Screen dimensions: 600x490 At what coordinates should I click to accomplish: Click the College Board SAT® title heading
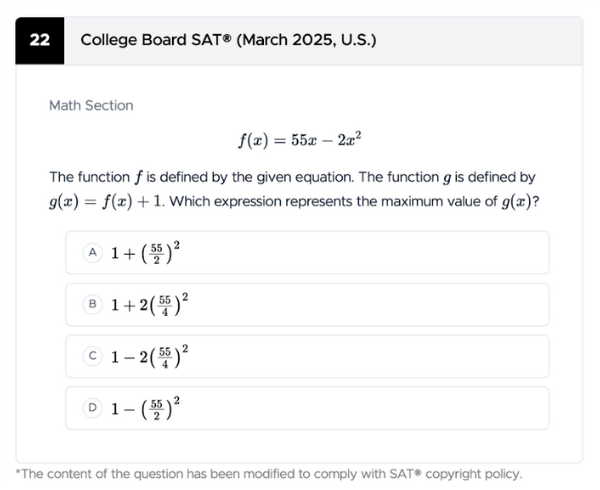[228, 41]
